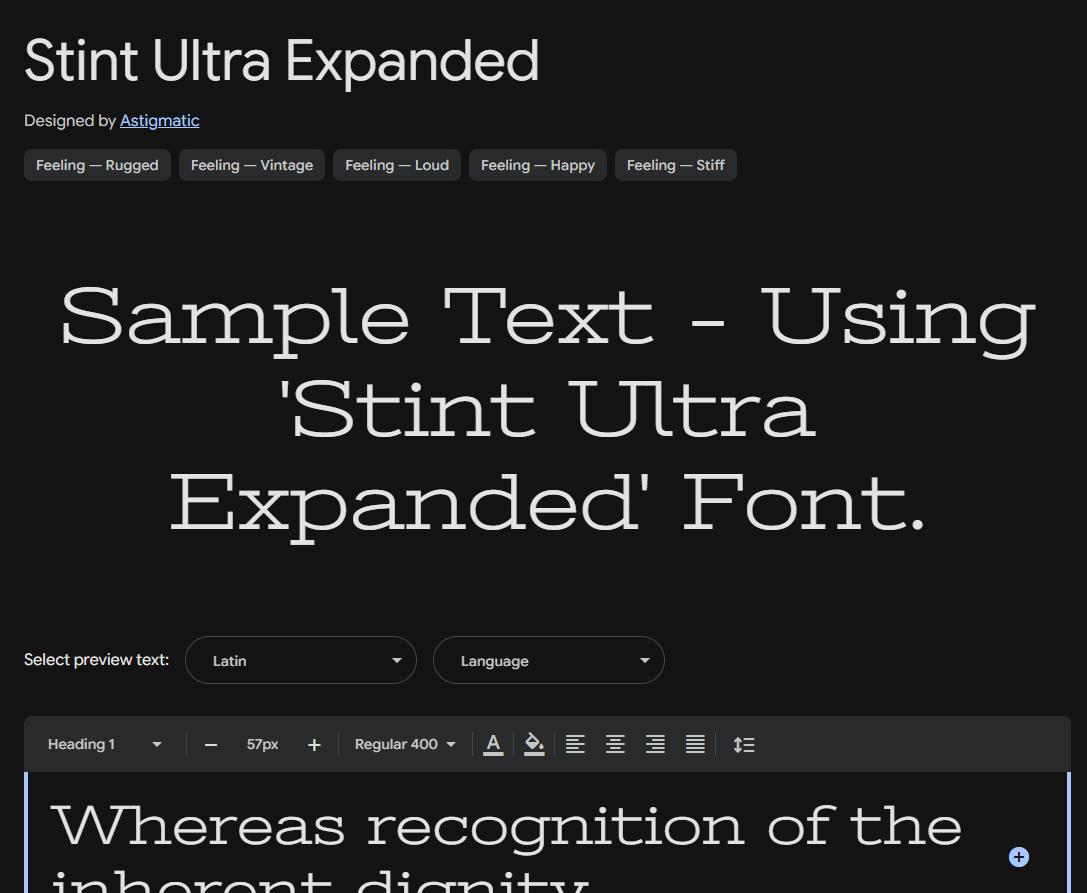Open the Latin preview text dropdown
1087x893 pixels.
tap(301, 660)
